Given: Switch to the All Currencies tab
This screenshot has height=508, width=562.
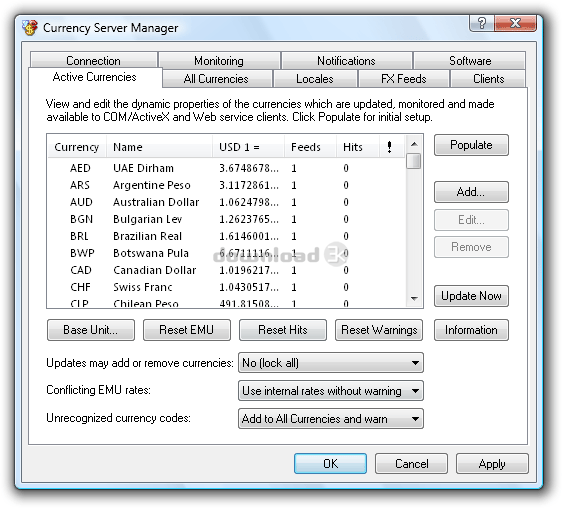Looking at the screenshot, I should coord(216,79).
